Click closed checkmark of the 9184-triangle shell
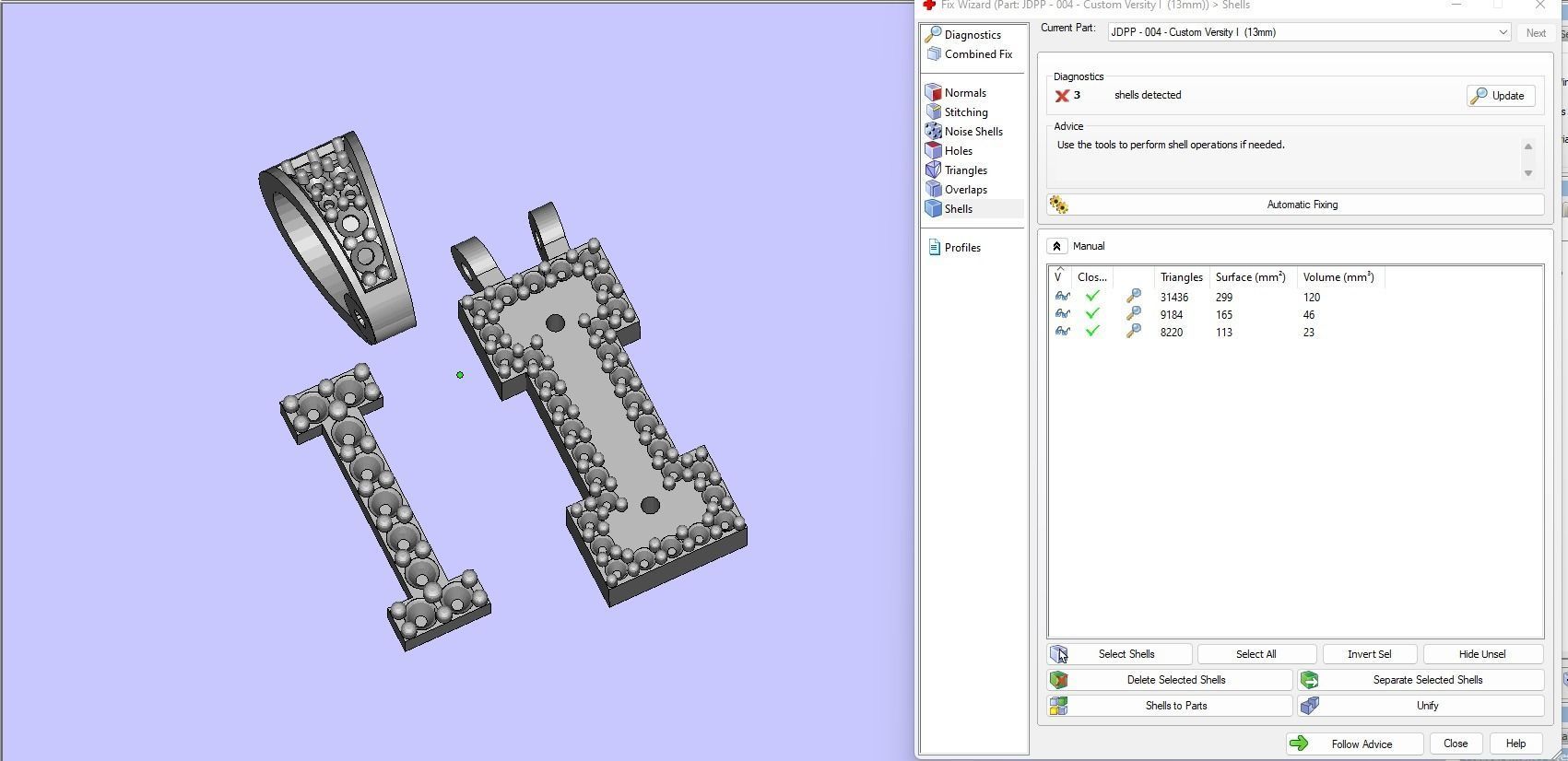Viewport: 1568px width, 761px height. point(1092,314)
